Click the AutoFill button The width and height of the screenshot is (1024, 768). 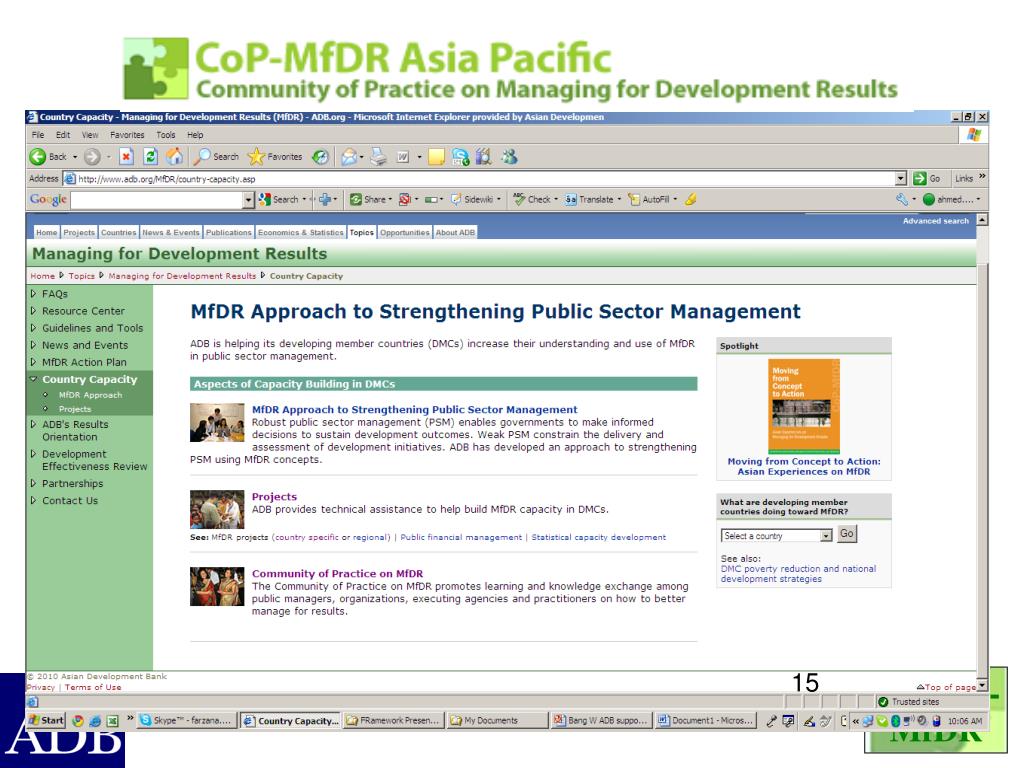pyautogui.click(x=650, y=200)
